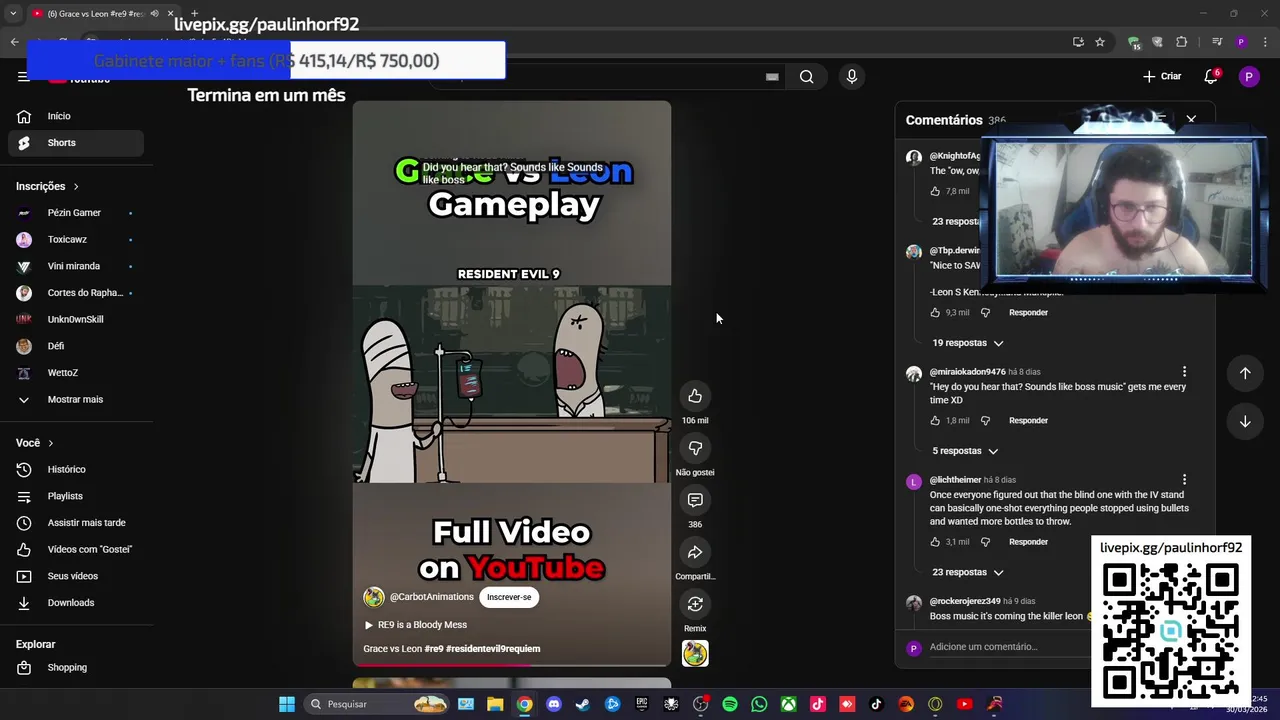Go to previous short with up arrow
Screen dimensions: 1280x720
pyautogui.click(x=1245, y=373)
